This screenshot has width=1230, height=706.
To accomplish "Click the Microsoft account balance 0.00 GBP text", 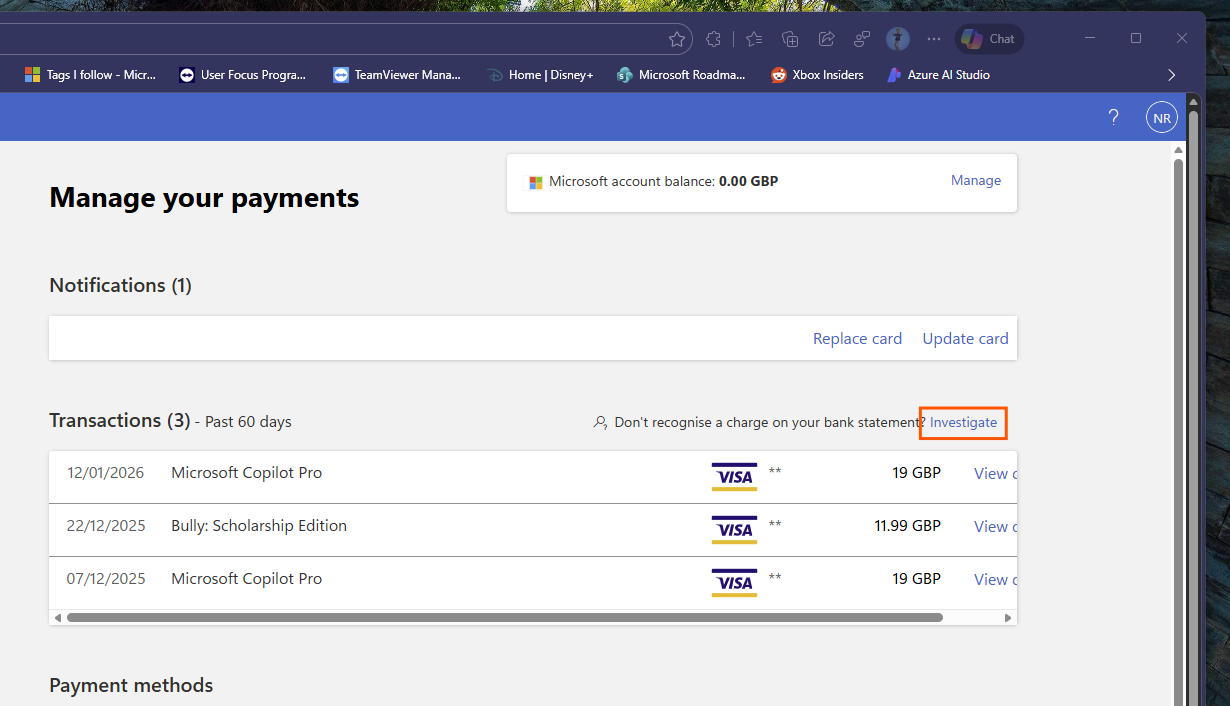I will [x=663, y=182].
